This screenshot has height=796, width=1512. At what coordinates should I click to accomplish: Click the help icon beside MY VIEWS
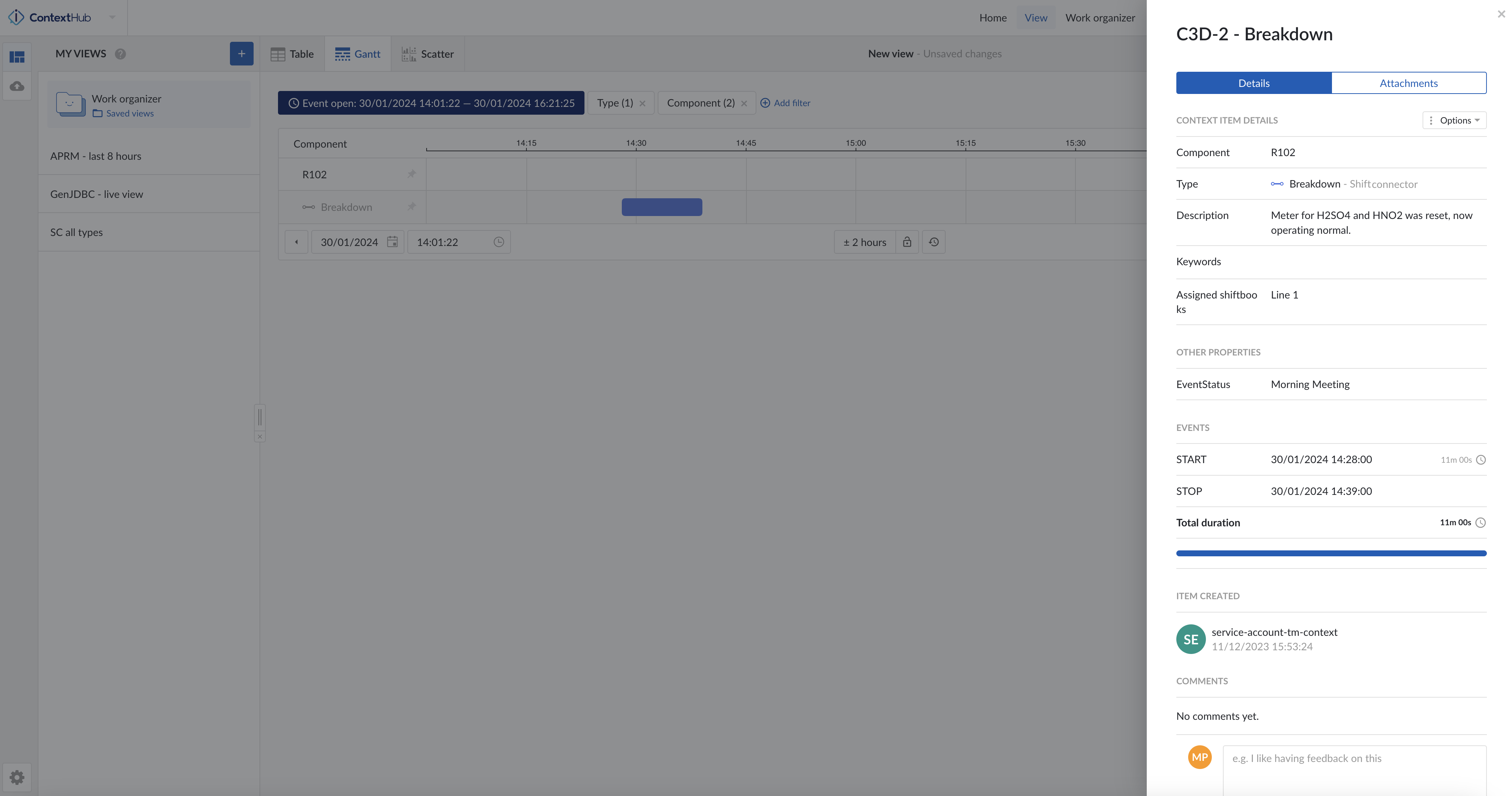[120, 54]
